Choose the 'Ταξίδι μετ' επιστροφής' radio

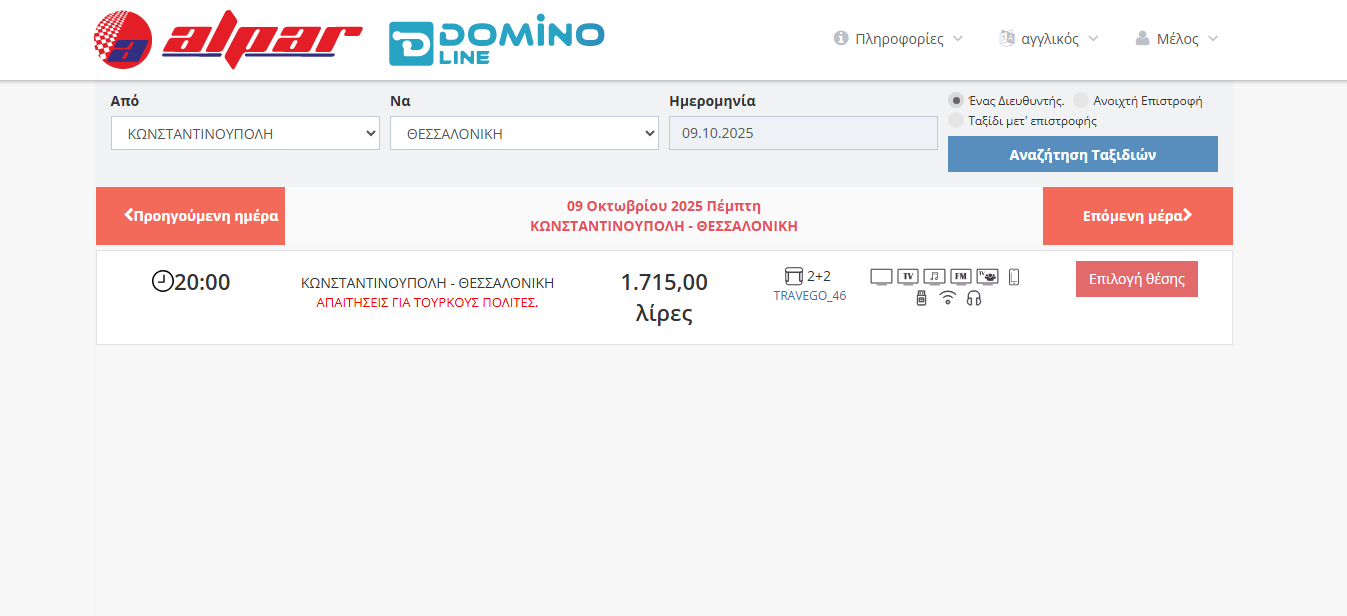pyautogui.click(x=956, y=120)
